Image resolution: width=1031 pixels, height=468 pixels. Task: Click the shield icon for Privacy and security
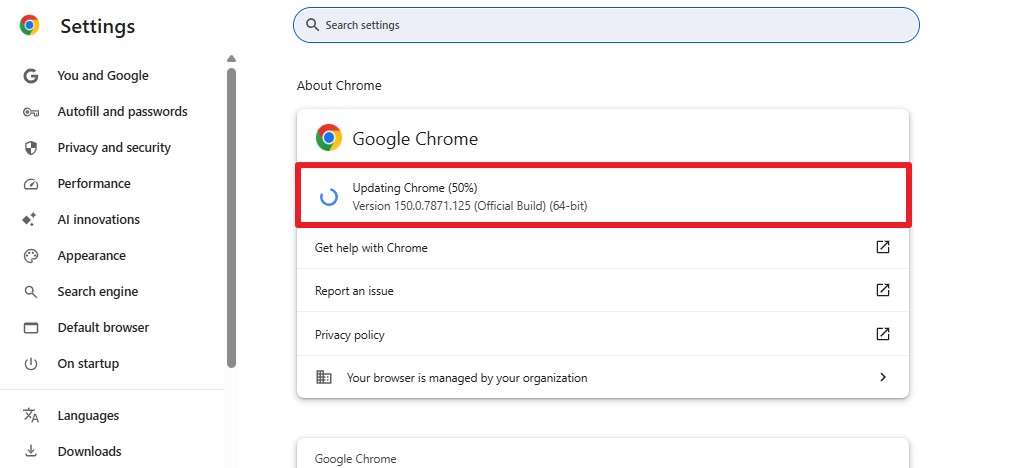pos(30,148)
